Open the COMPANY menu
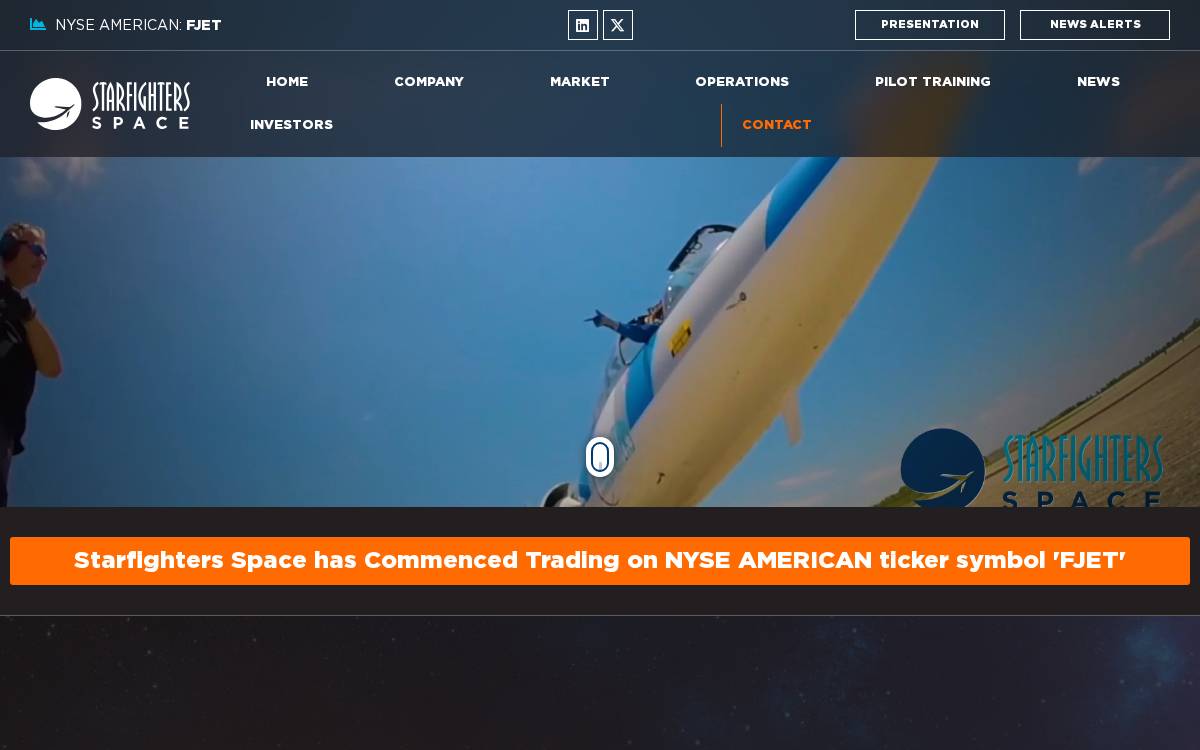1200x750 pixels. [x=429, y=82]
